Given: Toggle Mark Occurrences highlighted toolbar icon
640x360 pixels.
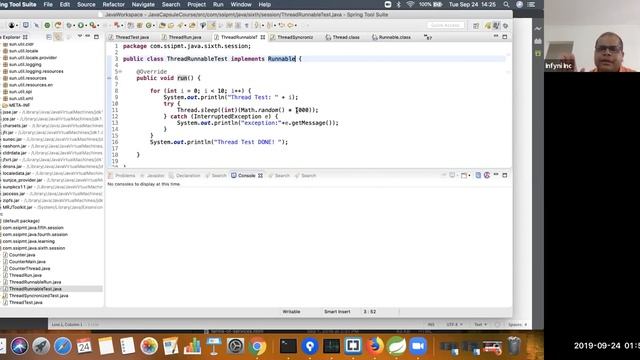Looking at the screenshot, I should tap(212, 25).
